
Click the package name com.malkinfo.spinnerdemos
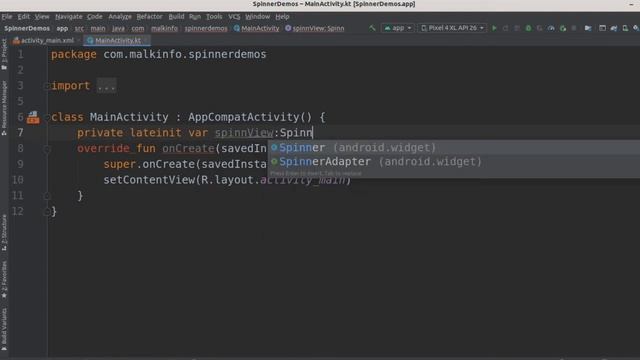[x=185, y=54]
